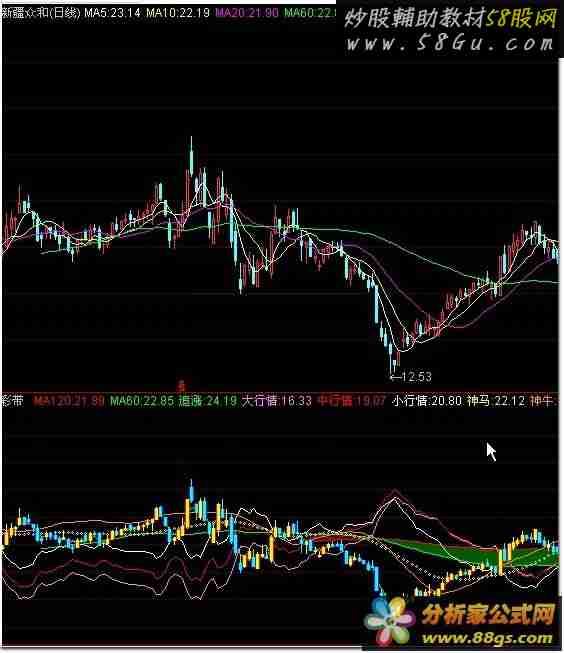
Task: Select the green MA60 label in top header
Action: tap(309, 12)
